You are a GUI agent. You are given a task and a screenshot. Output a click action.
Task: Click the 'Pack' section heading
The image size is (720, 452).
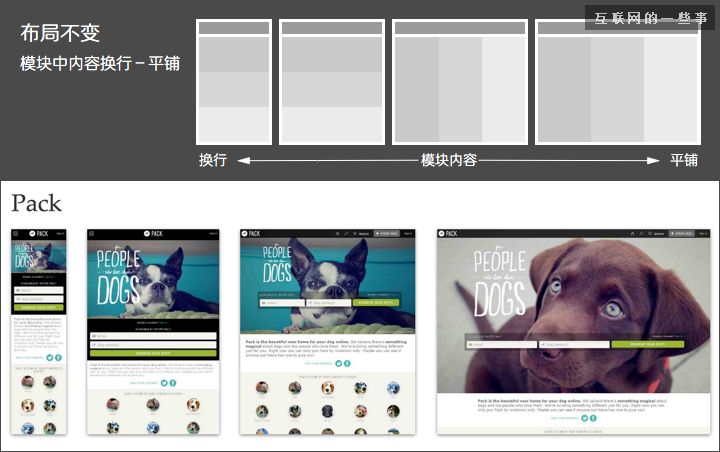point(36,204)
